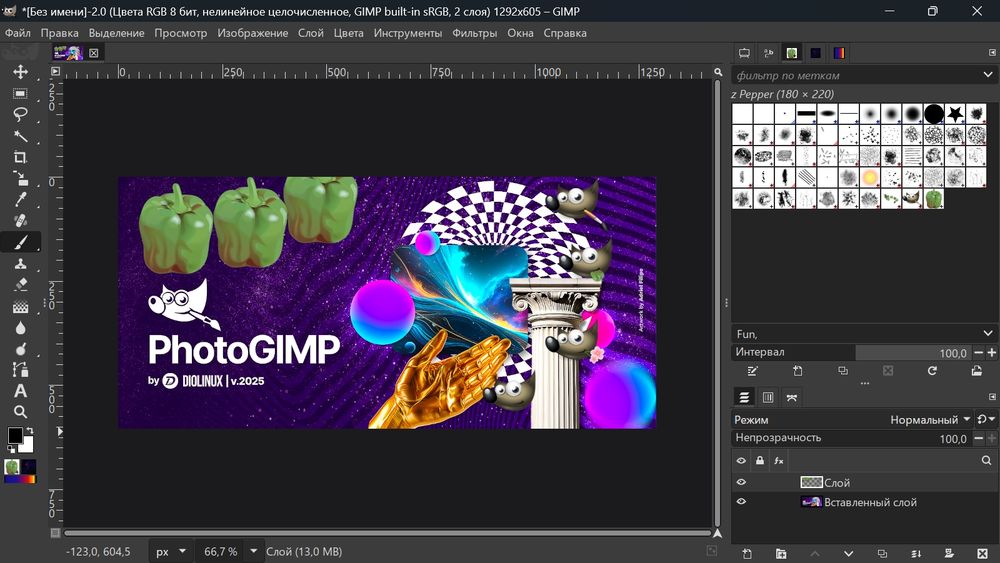Toggle the layer effects fx header
The width and height of the screenshot is (1000, 563).
click(x=779, y=460)
